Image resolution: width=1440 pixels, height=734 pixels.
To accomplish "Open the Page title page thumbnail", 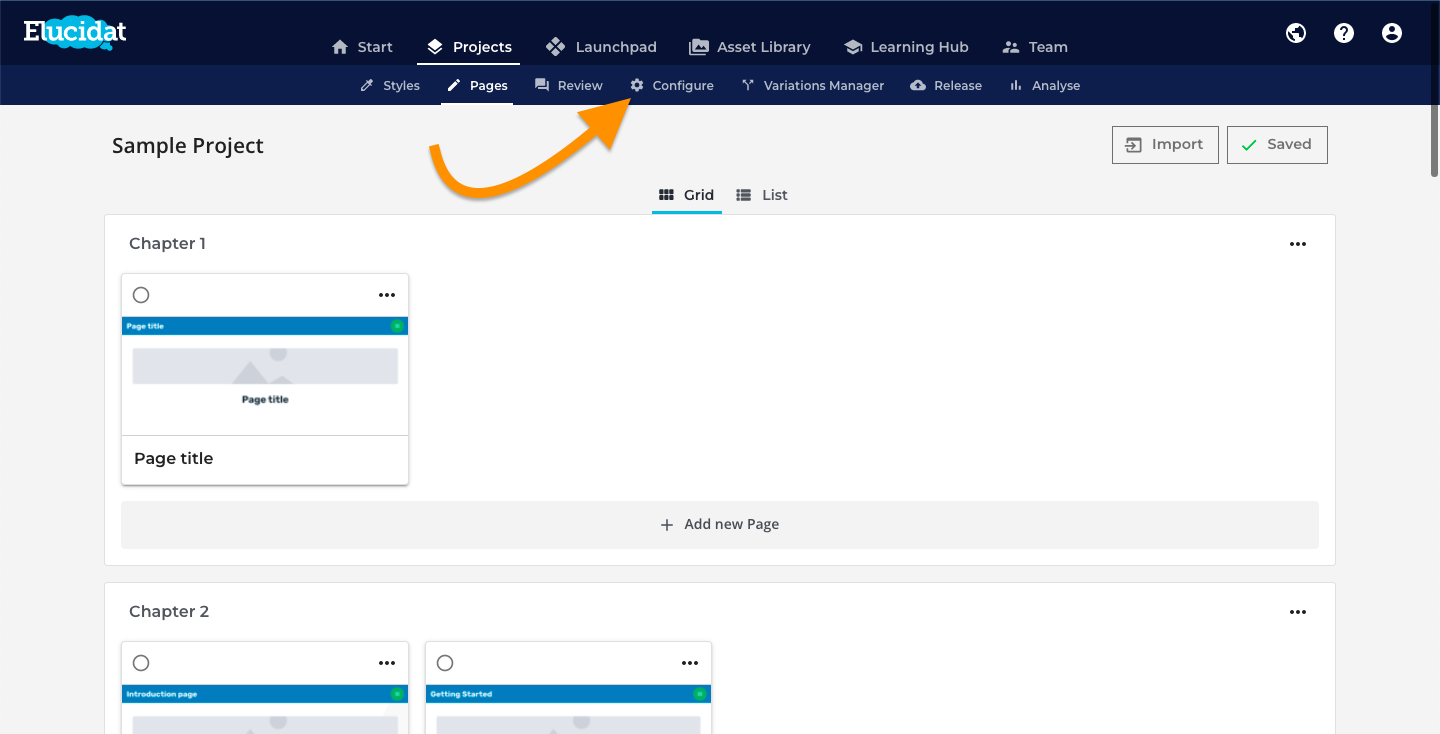I will pos(265,376).
